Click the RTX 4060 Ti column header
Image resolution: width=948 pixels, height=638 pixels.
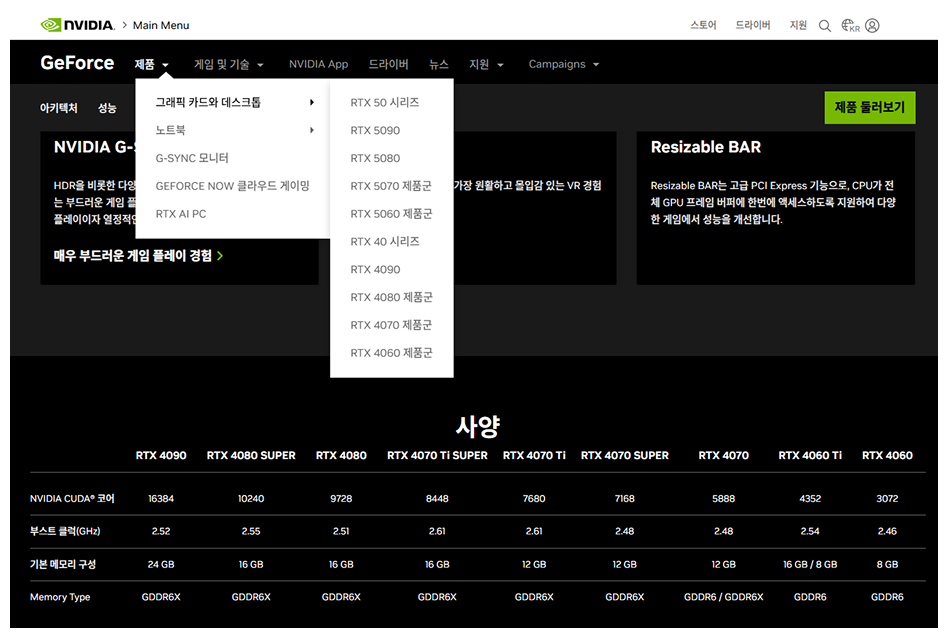pos(810,455)
